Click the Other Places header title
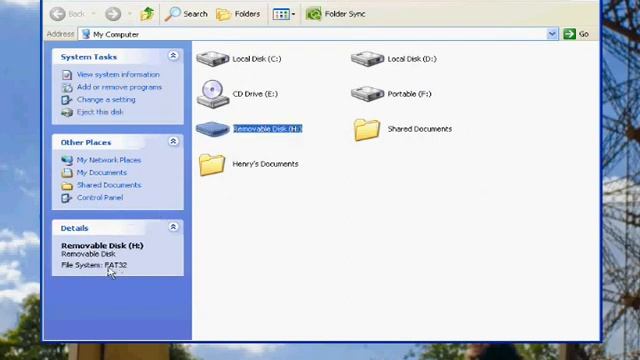Image resolution: width=640 pixels, height=360 pixels. click(86, 142)
